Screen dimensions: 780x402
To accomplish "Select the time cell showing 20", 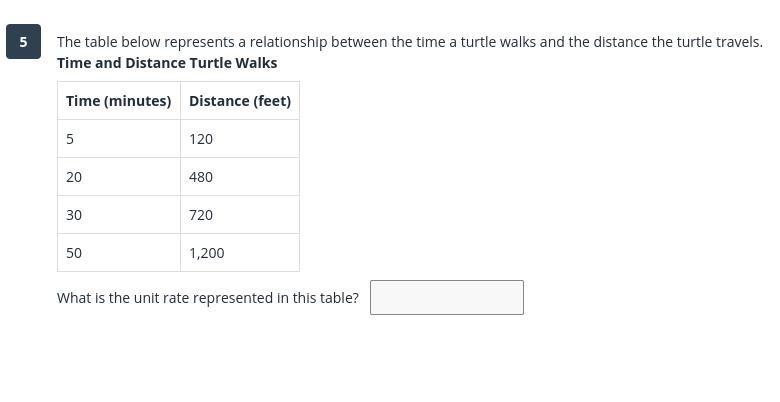I will point(74,177).
